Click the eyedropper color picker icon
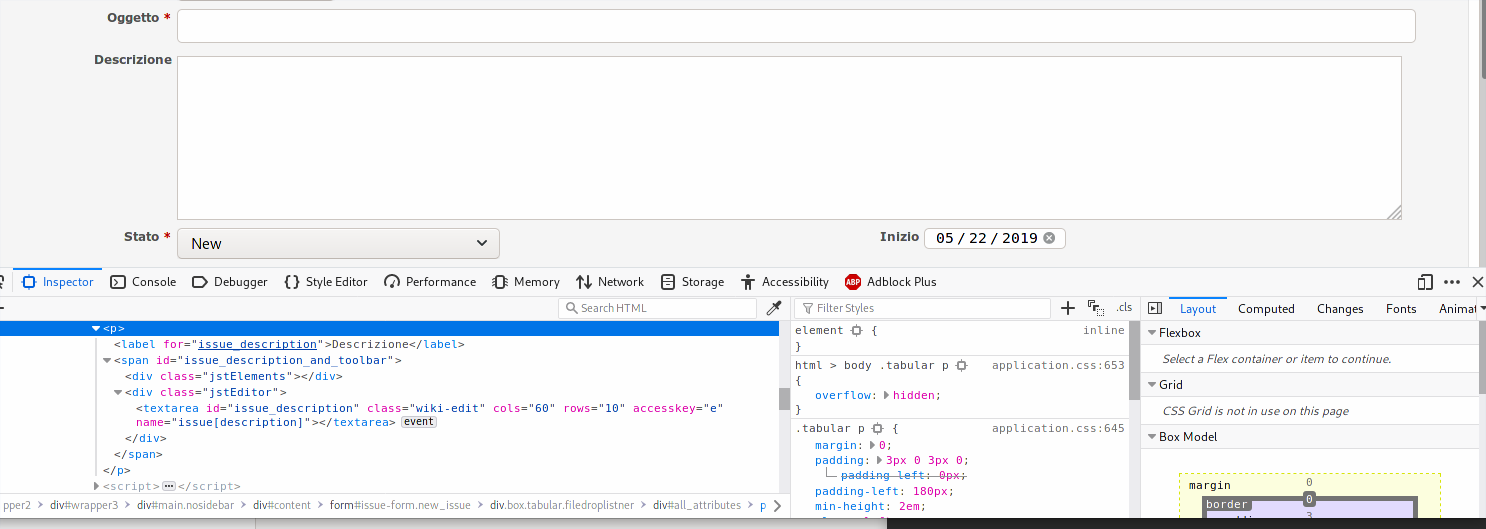Viewport: 1486px width, 529px height. [x=773, y=308]
